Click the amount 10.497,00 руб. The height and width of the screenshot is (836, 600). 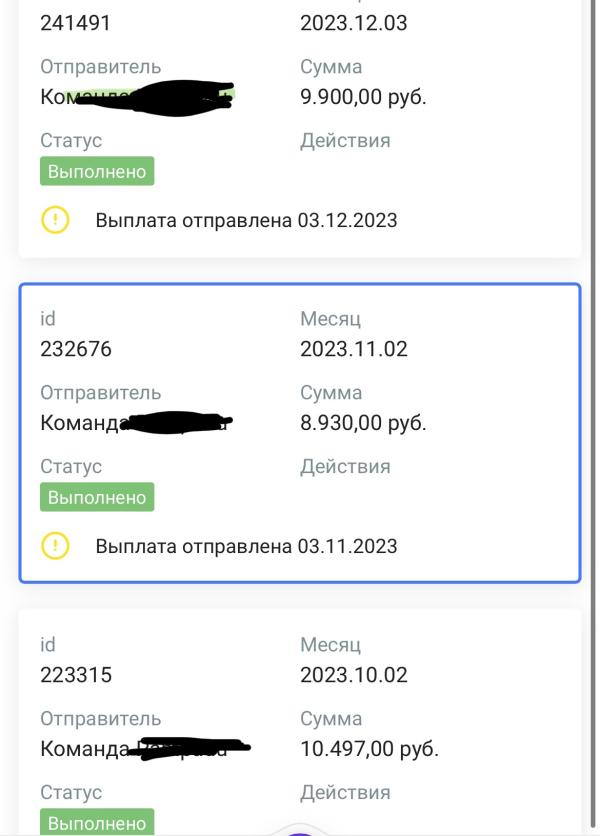(369, 749)
